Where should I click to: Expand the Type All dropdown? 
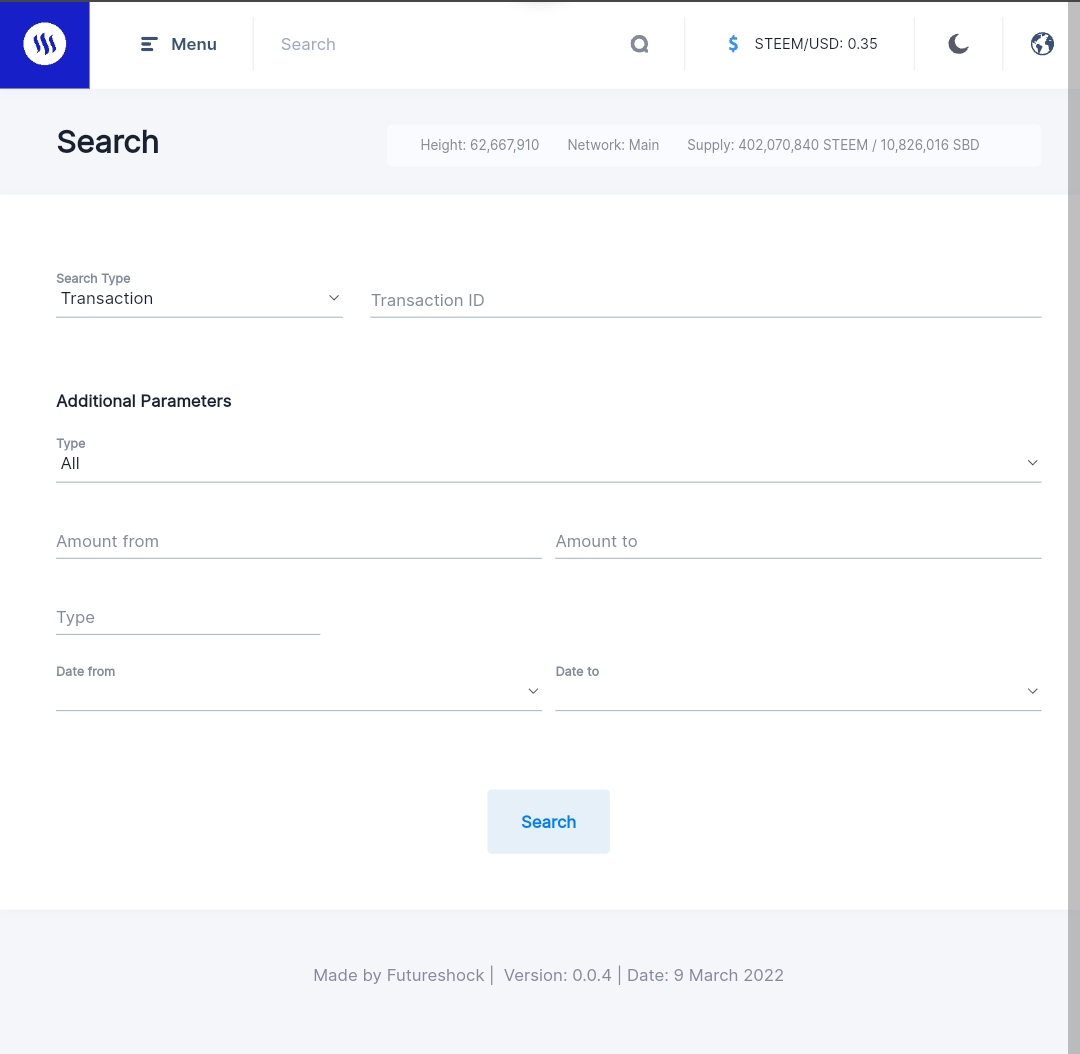point(548,463)
